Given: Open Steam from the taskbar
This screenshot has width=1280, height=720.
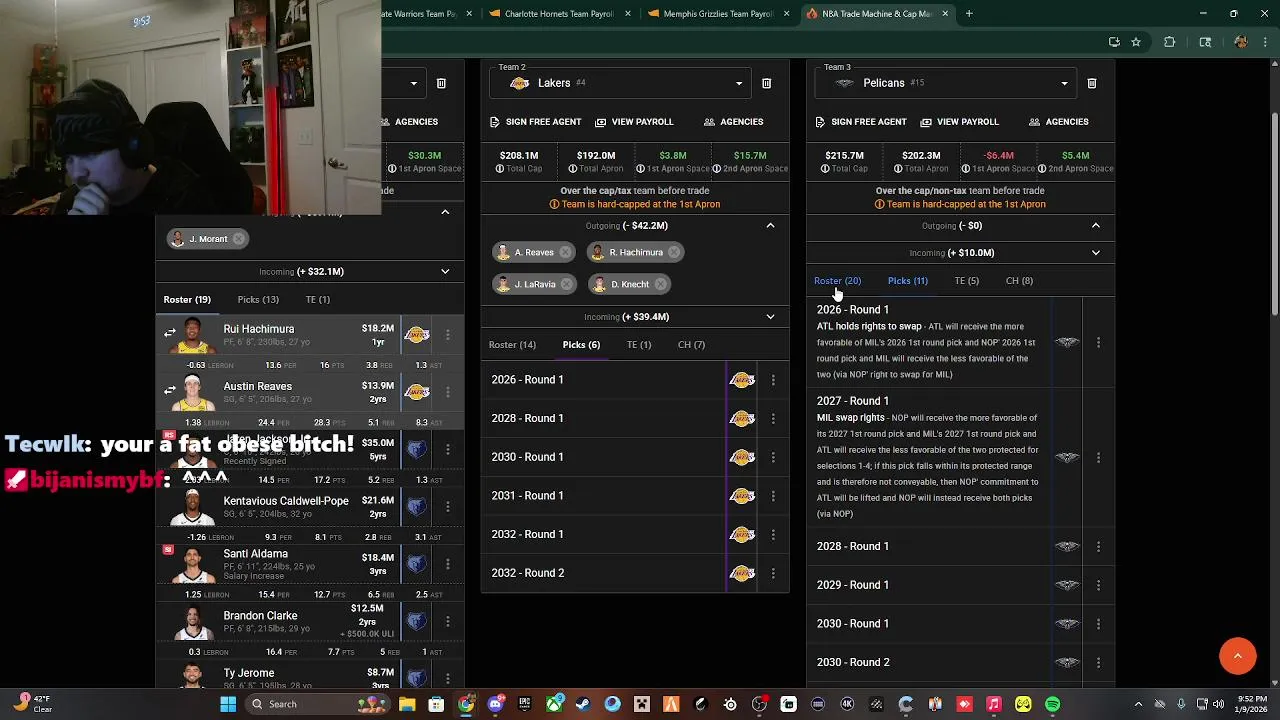Looking at the screenshot, I should point(582,704).
